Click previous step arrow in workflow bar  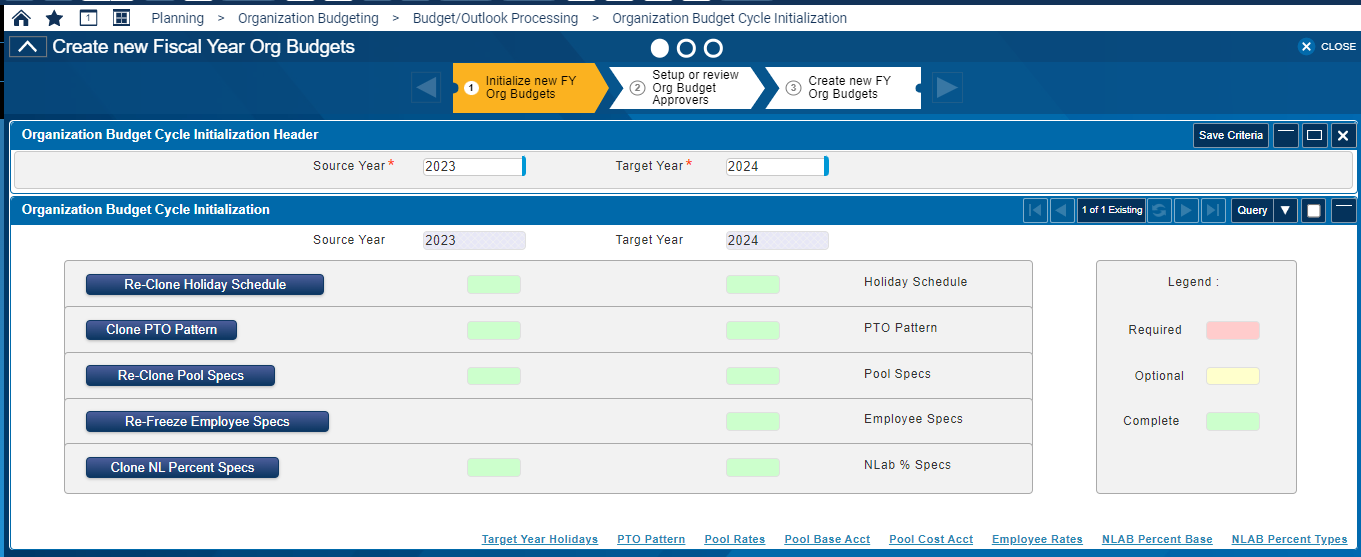tap(426, 88)
